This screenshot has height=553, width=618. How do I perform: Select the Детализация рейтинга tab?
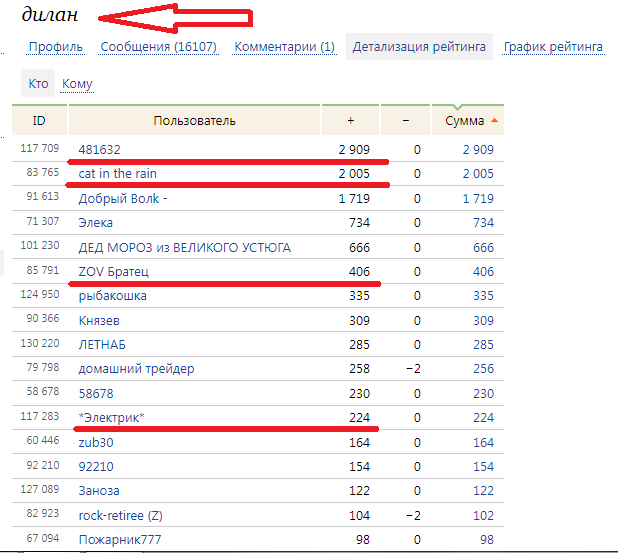[x=419, y=47]
